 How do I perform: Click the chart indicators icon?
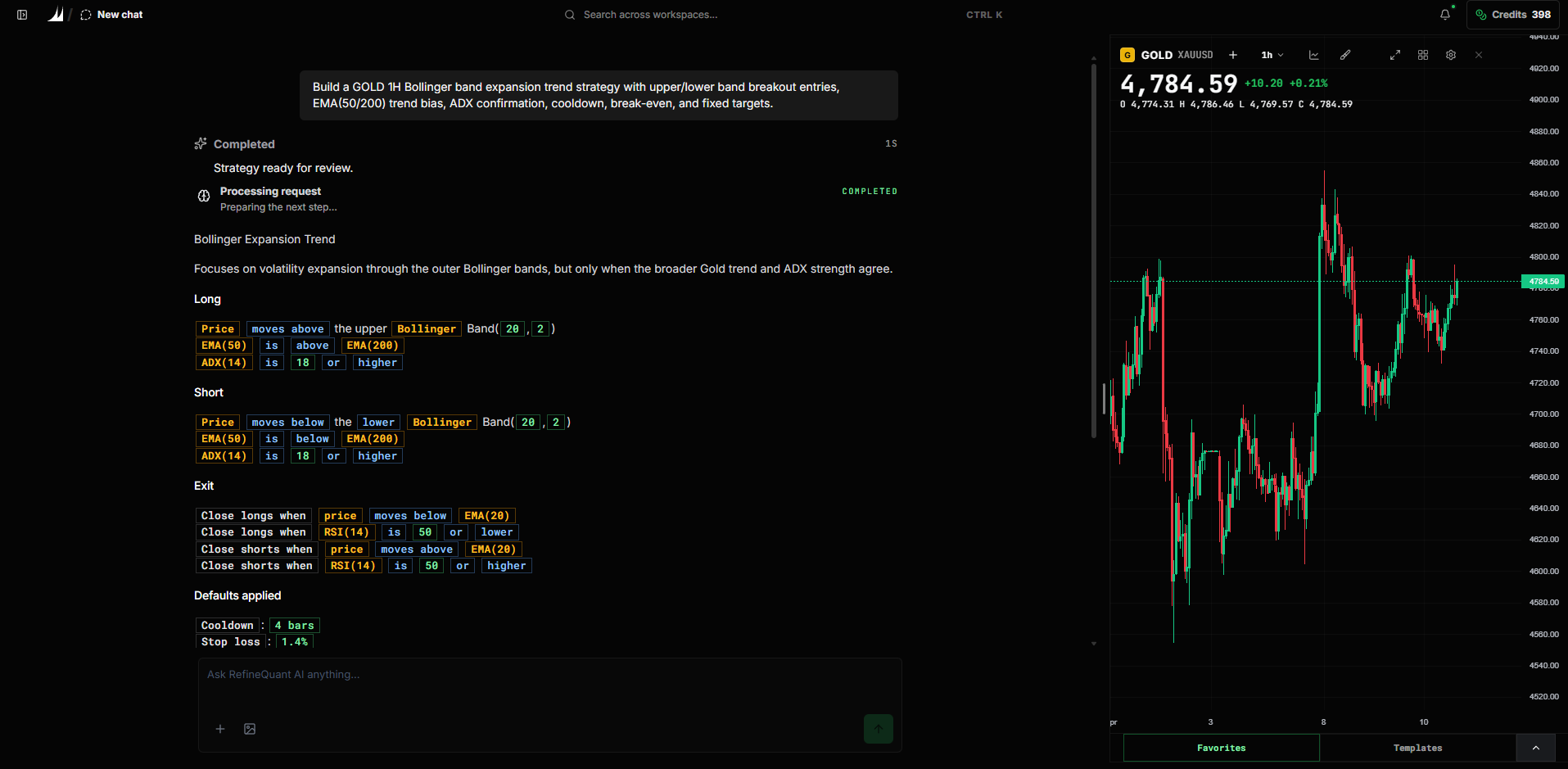[x=1314, y=55]
